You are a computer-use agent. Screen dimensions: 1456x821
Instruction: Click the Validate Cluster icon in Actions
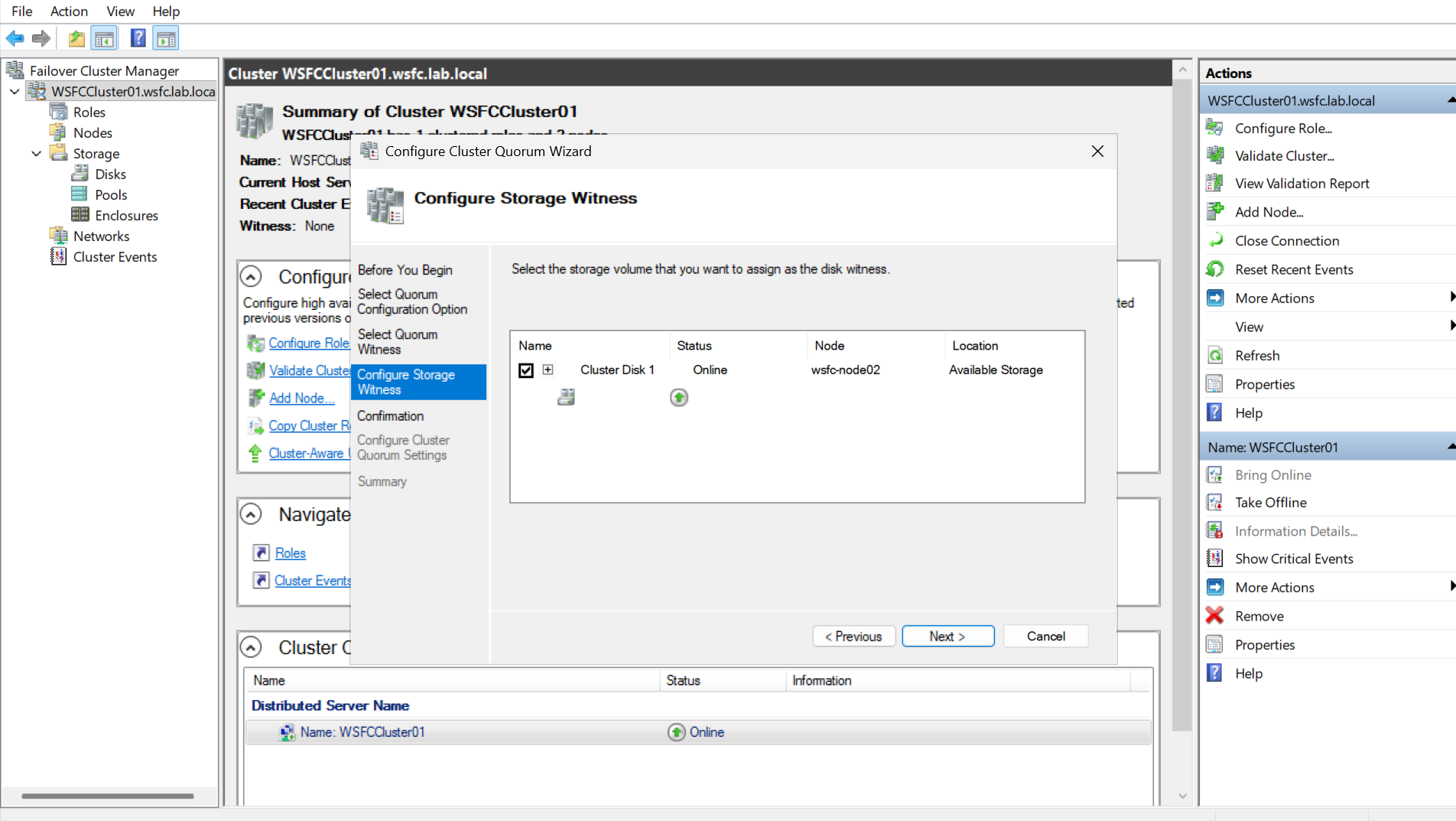1214,155
